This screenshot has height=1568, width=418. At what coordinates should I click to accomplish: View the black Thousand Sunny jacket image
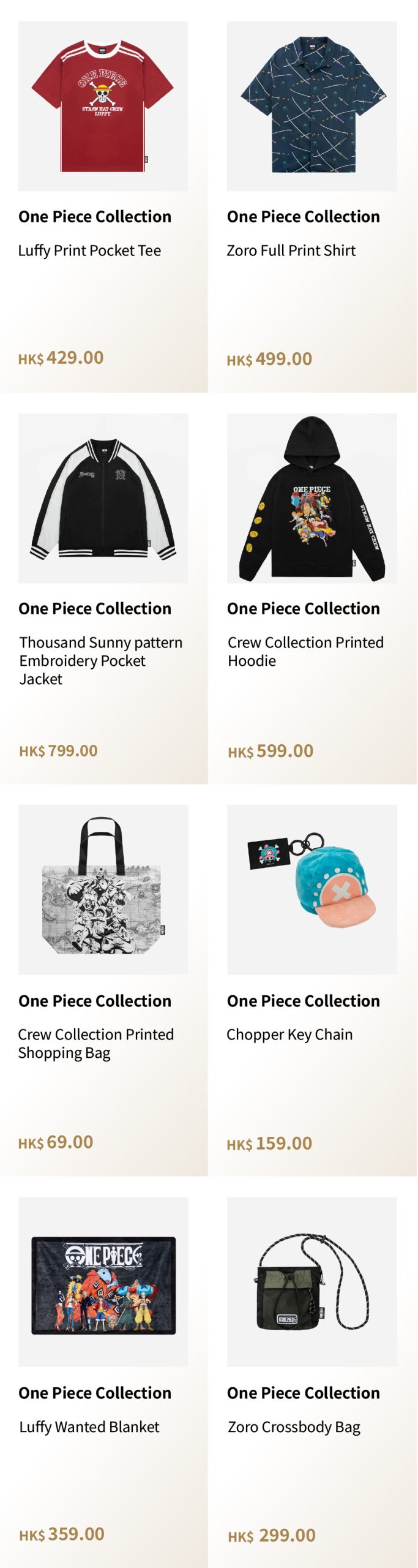click(x=103, y=498)
